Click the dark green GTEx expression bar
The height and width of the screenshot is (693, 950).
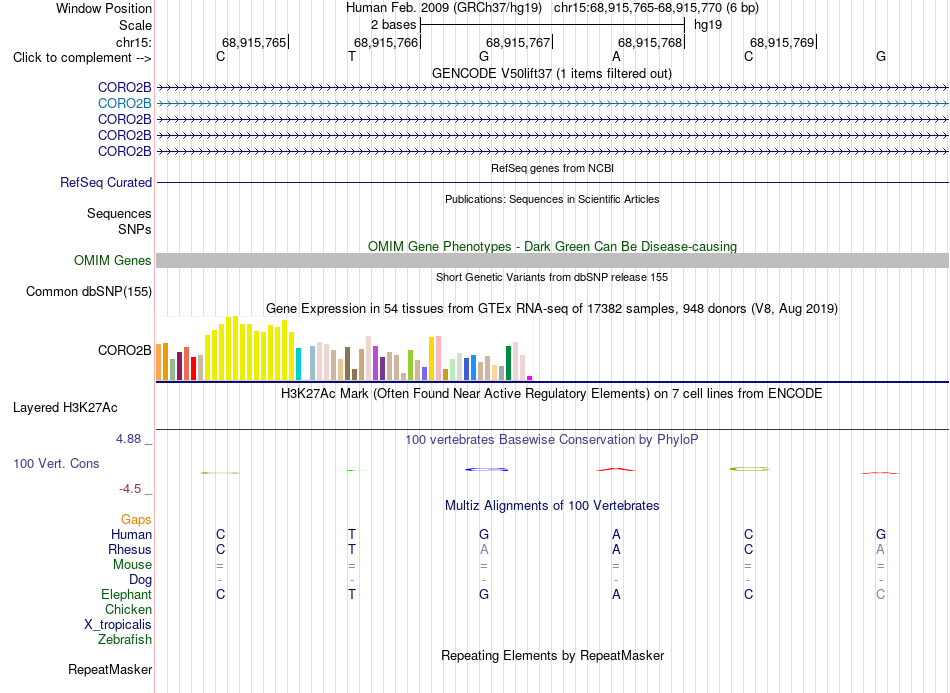click(508, 363)
